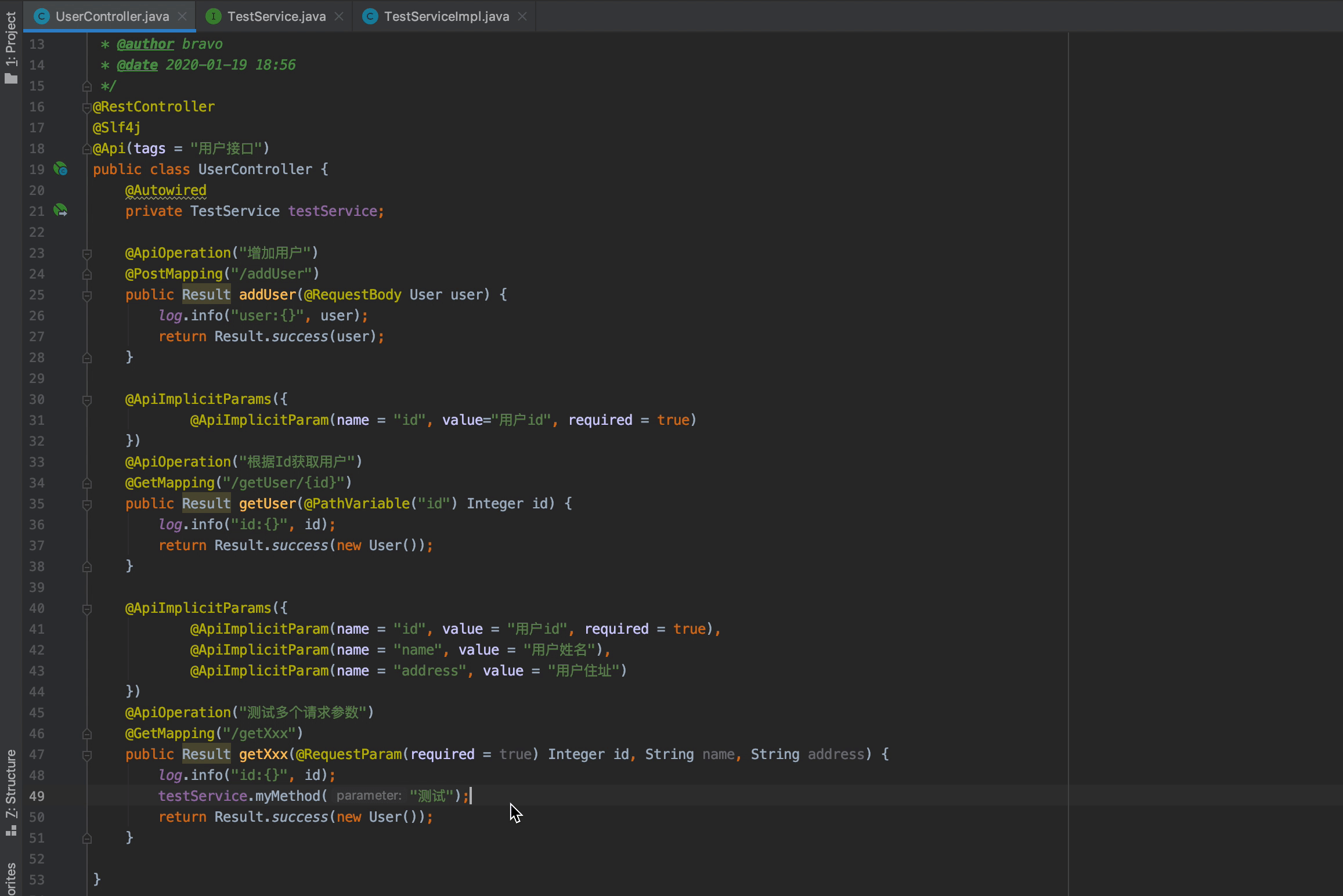Fold the @ApiImplicitParams block at line 40

(x=87, y=609)
